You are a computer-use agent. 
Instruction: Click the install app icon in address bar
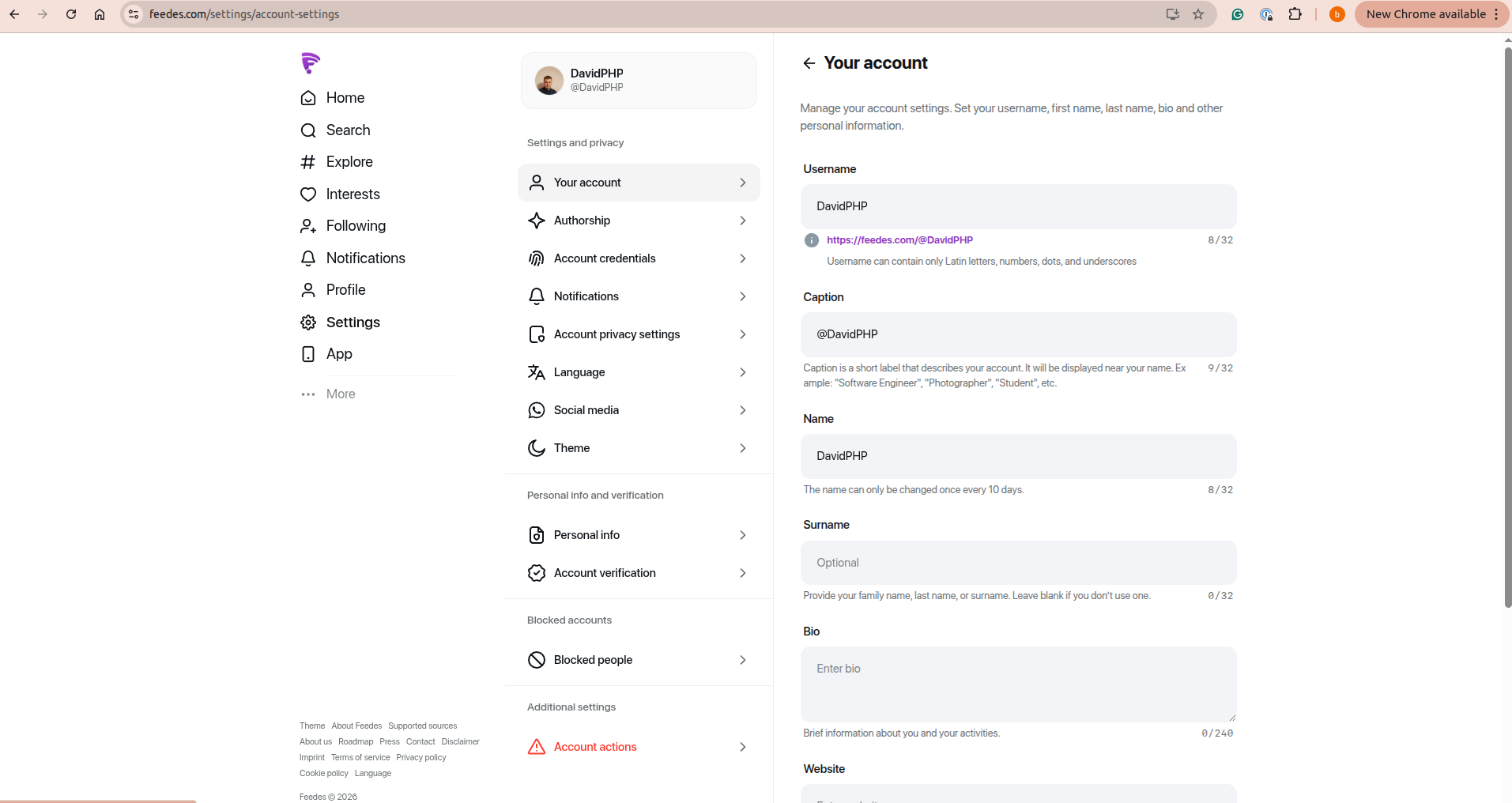coord(1173,14)
